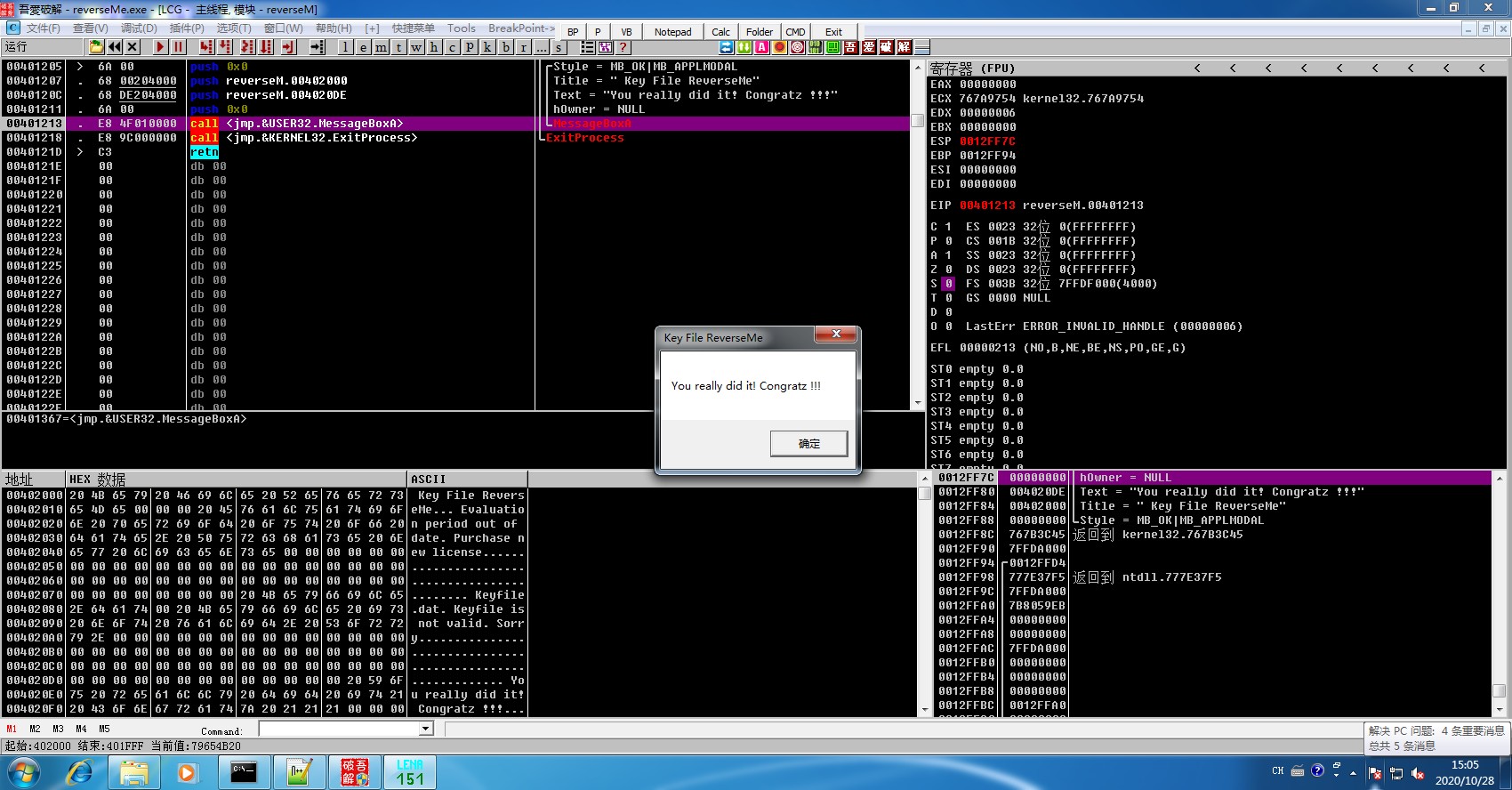
Task: Open the LENA 151 taskbar item
Action: [x=410, y=772]
